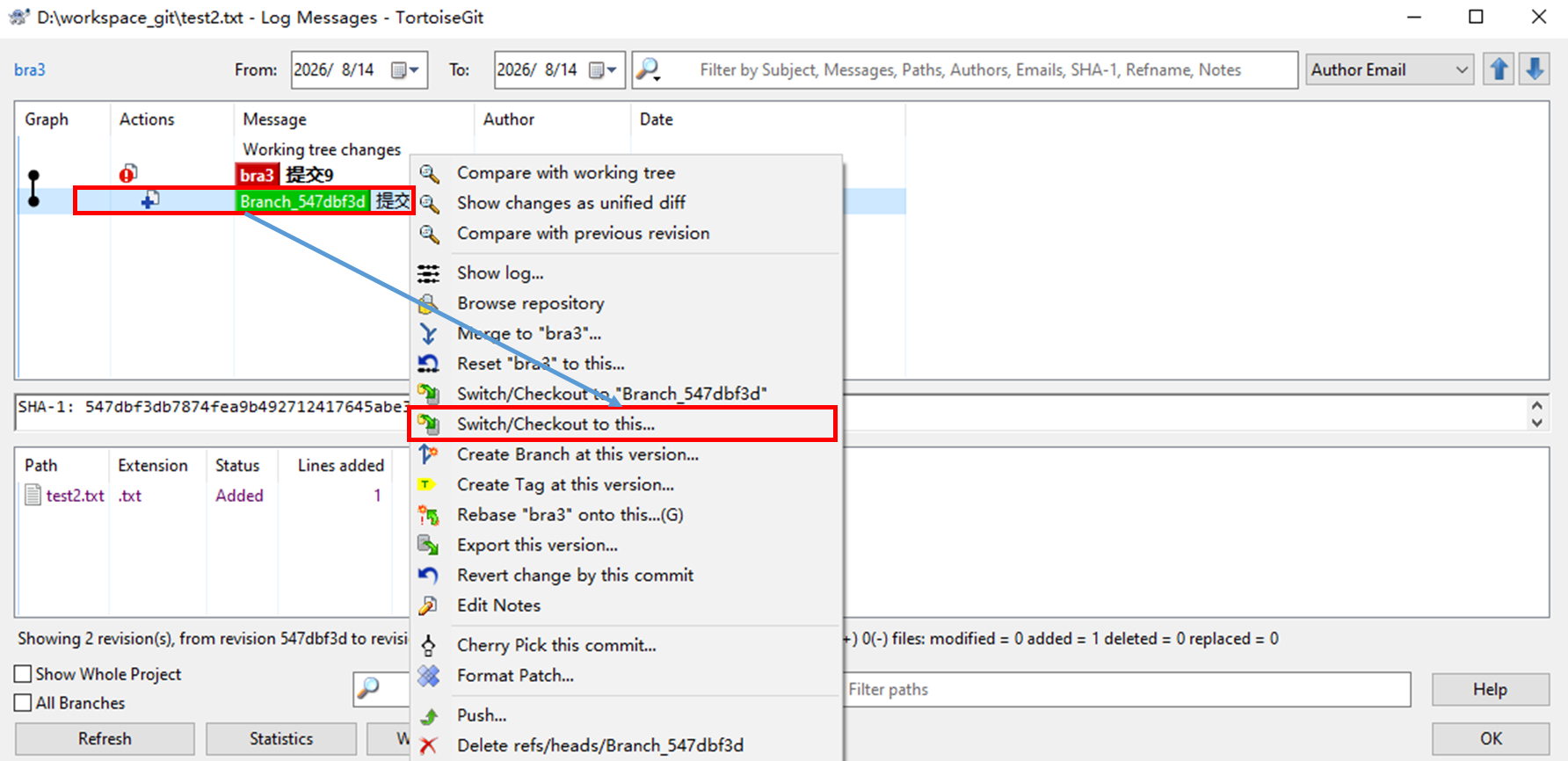The height and width of the screenshot is (761, 1568).
Task: Click the Export this version icon
Action: (429, 545)
